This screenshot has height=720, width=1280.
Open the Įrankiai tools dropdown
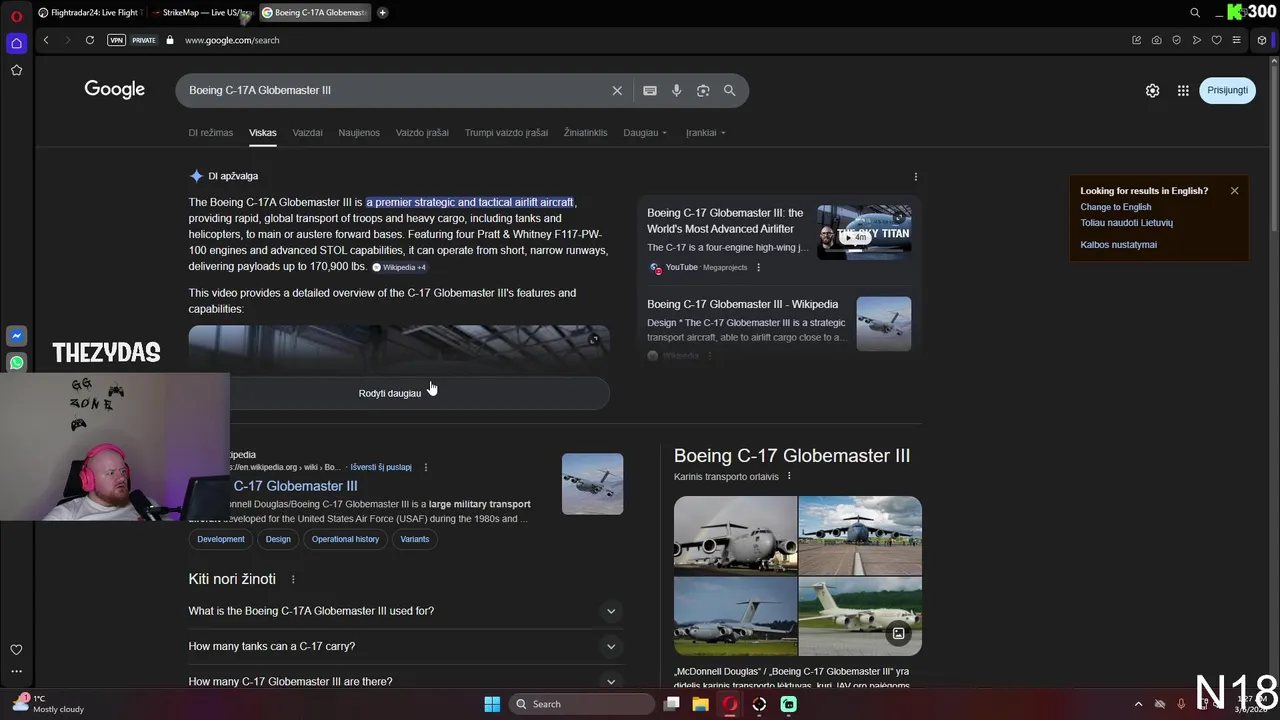tap(705, 132)
